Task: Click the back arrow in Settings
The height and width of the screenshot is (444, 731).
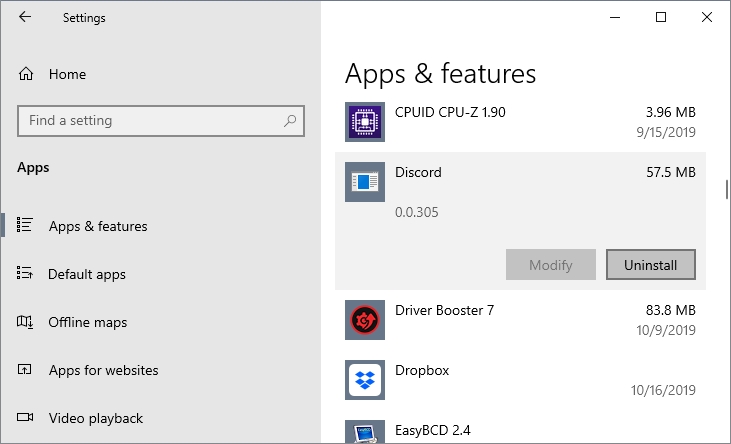Action: (x=24, y=18)
